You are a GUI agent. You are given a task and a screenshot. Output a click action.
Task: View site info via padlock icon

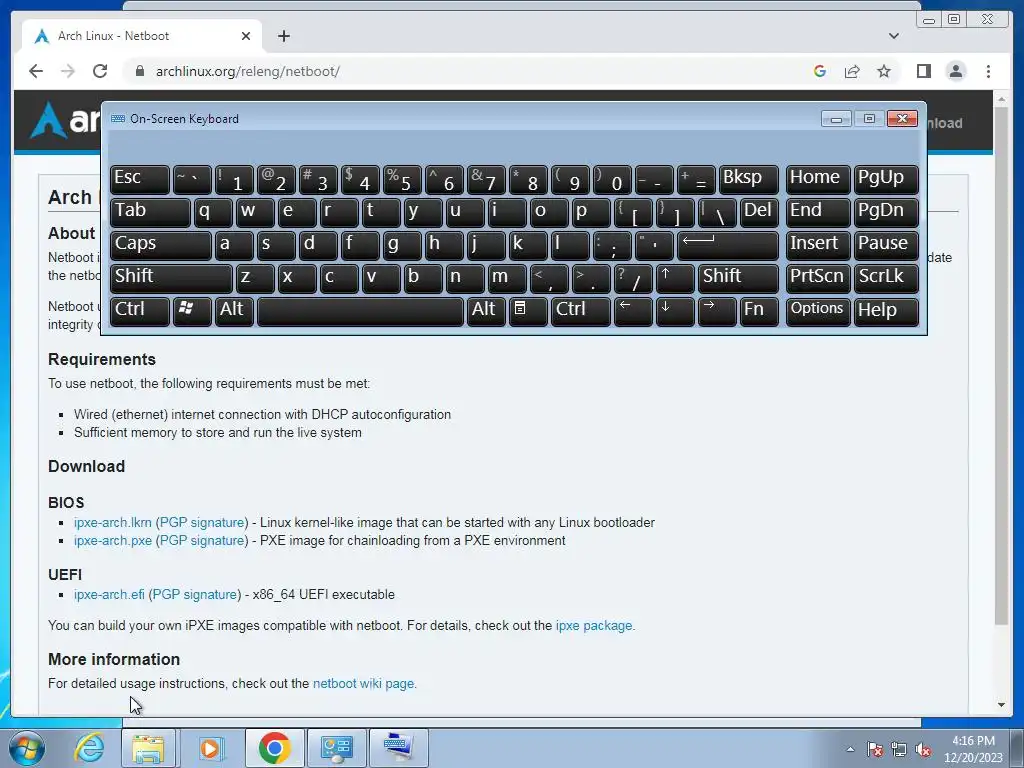click(139, 71)
